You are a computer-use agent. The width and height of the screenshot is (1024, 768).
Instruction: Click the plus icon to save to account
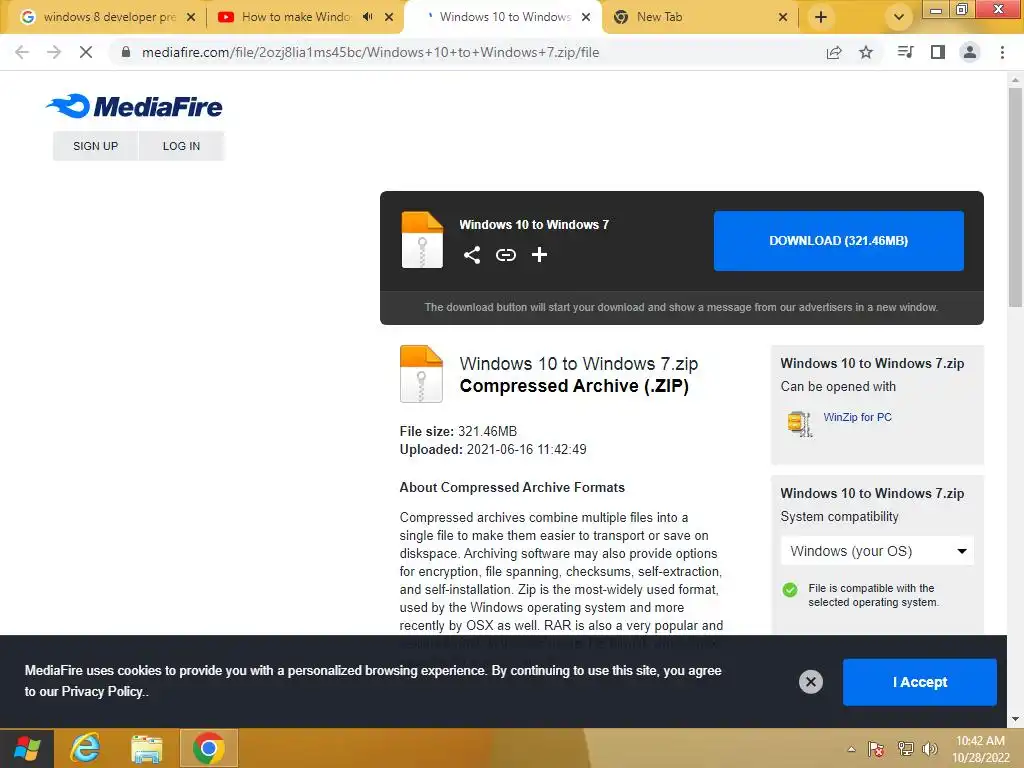coord(539,255)
